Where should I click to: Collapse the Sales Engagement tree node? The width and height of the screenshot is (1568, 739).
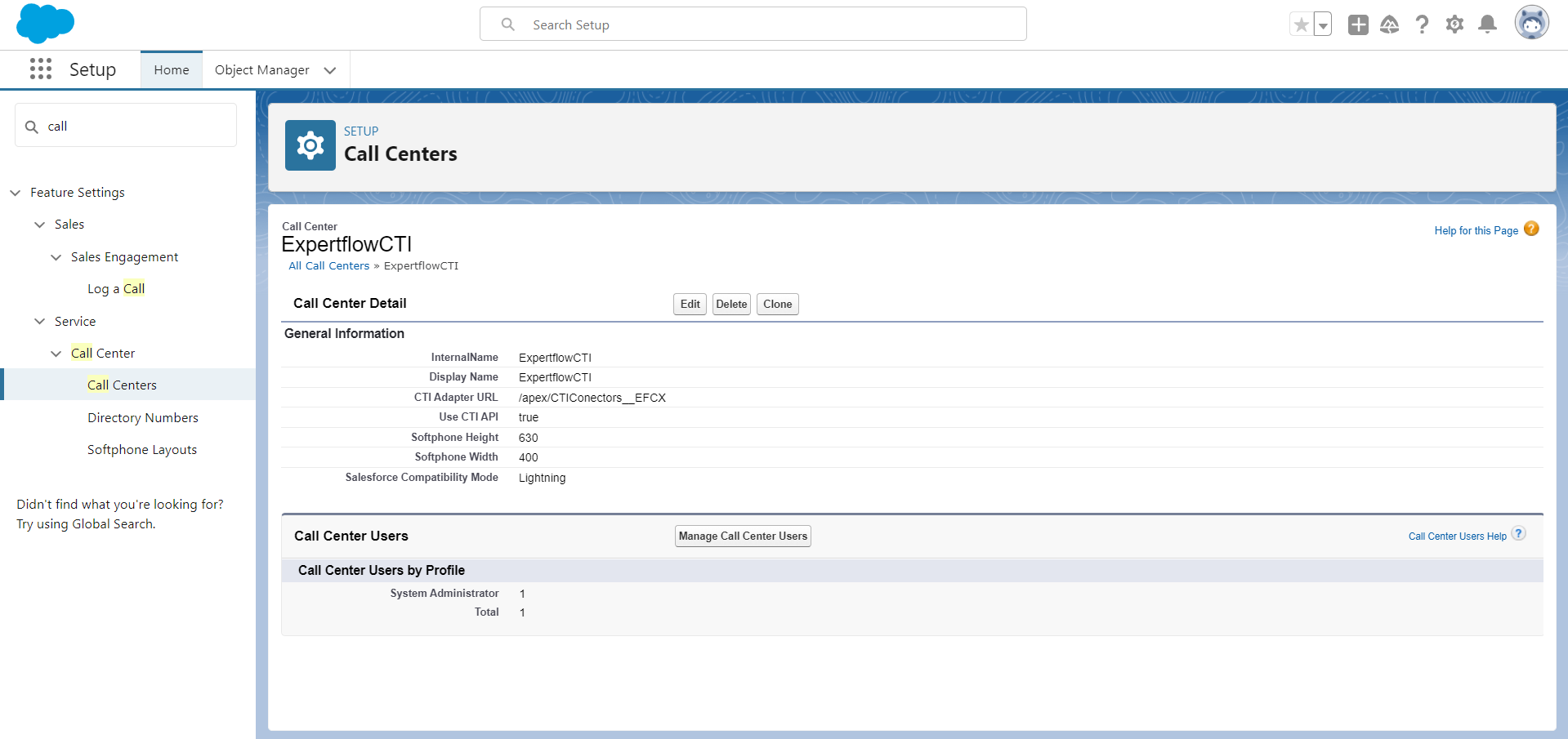tap(56, 257)
